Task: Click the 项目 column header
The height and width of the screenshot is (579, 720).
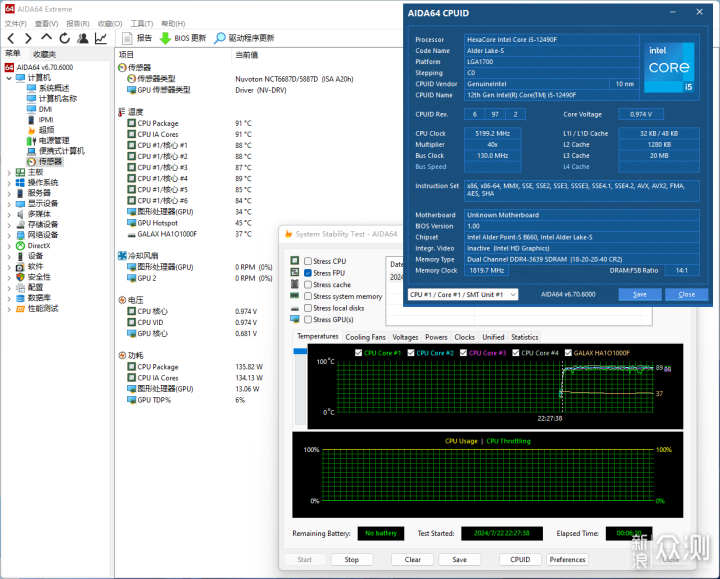Action: click(x=126, y=55)
